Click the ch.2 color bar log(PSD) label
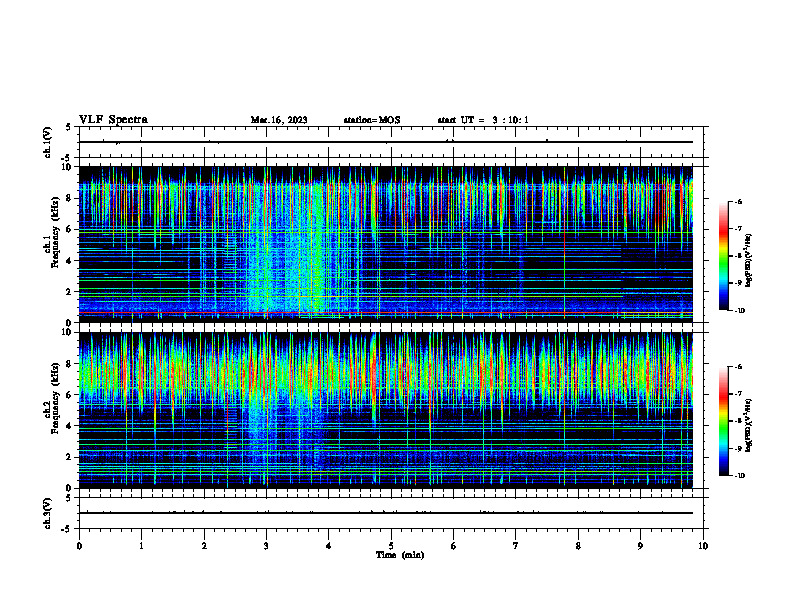This screenshot has height=612, width=792. pos(749,425)
